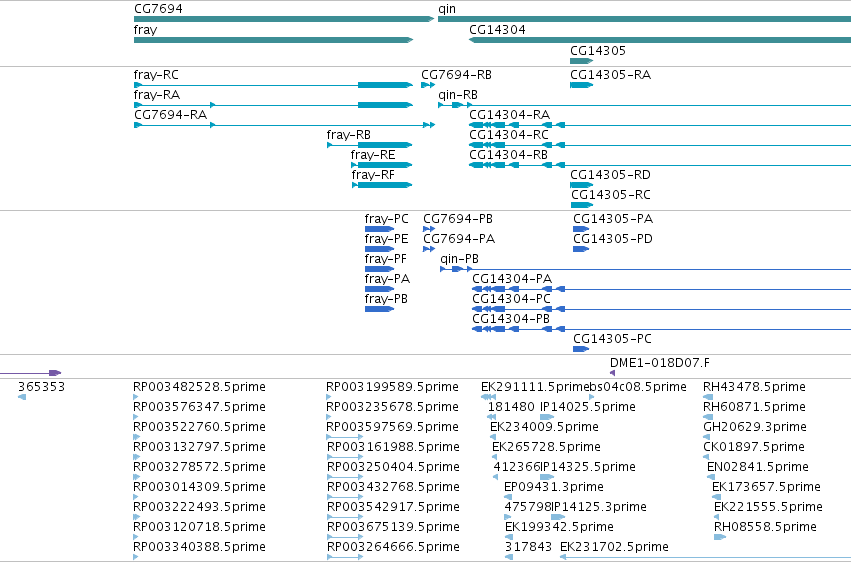Click the bs04c08.5prime EST
Screen dimensions: 851x562
638,387
